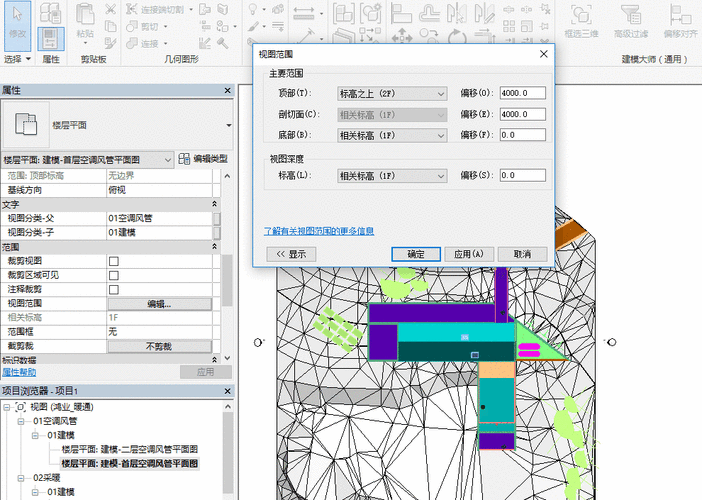Click the Match Type Properties brush icon
702x500 pixels.
(x=110, y=43)
